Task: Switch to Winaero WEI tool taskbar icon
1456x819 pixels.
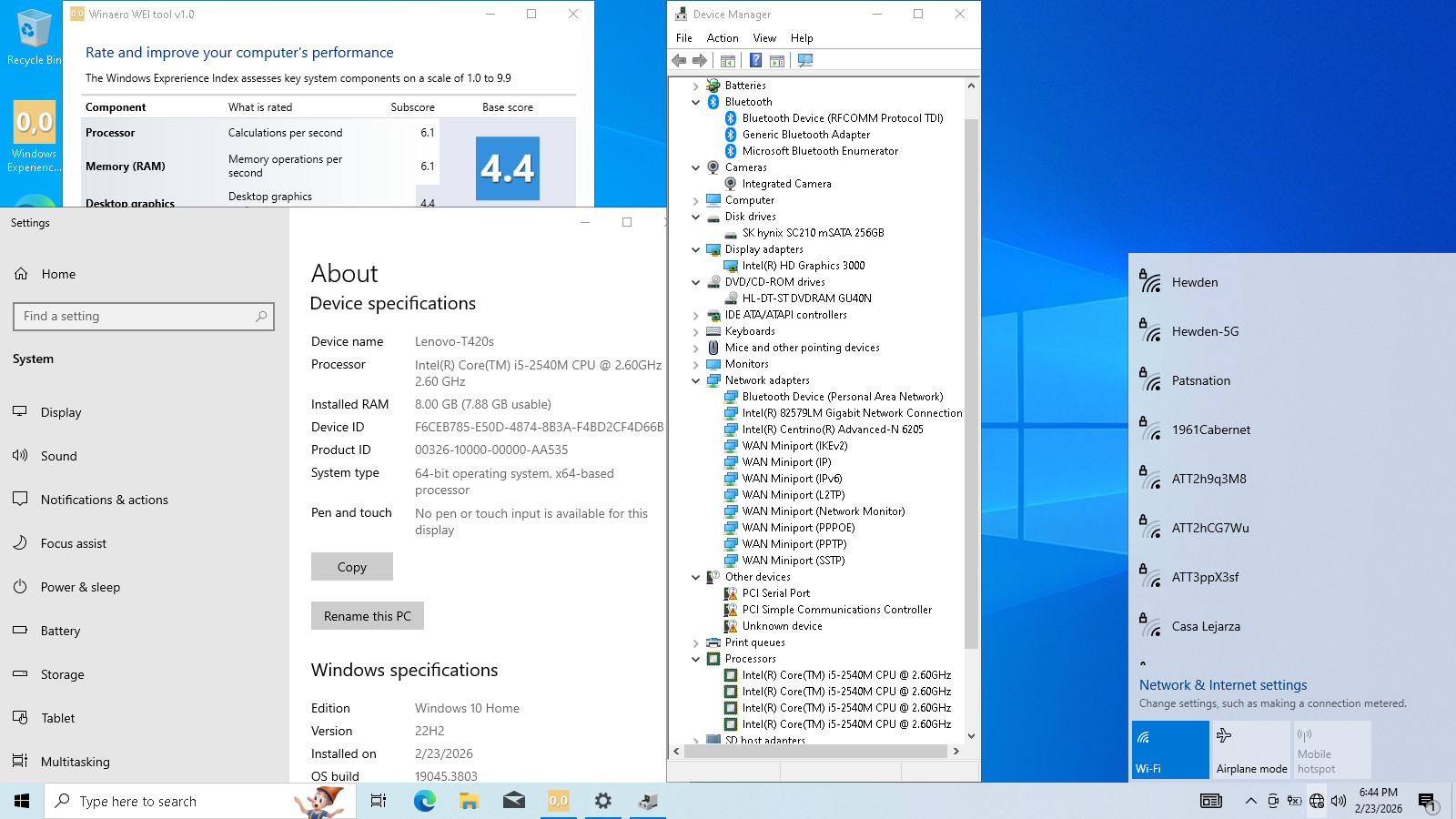Action: click(x=559, y=801)
